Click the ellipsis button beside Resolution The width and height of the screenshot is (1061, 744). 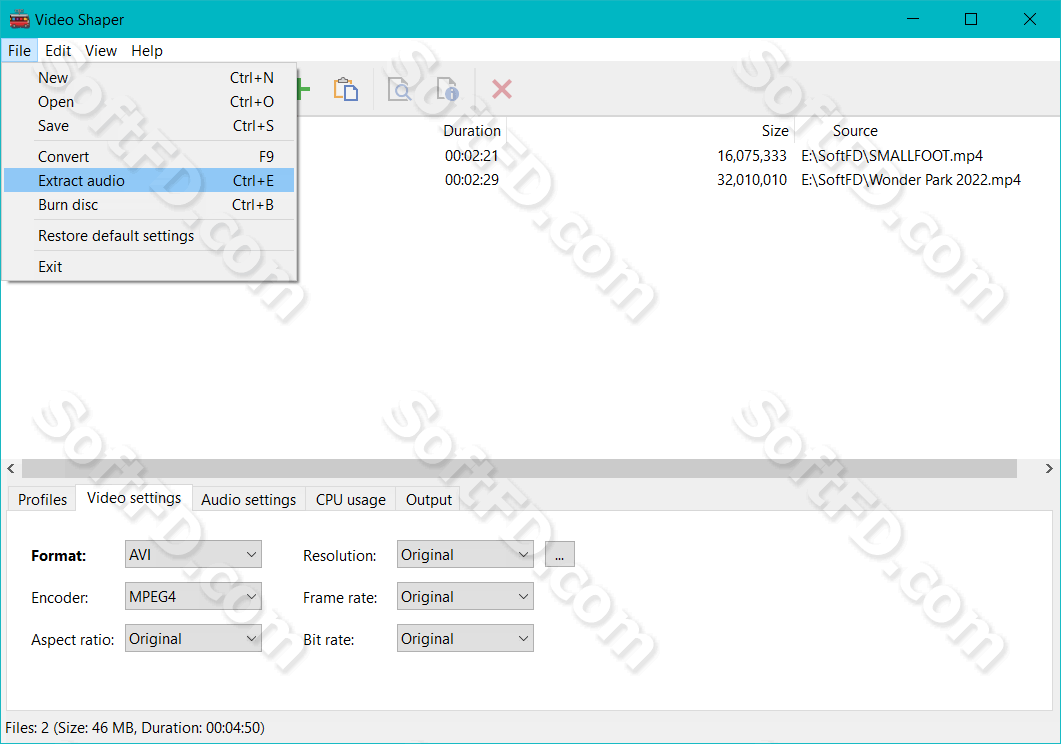[560, 555]
